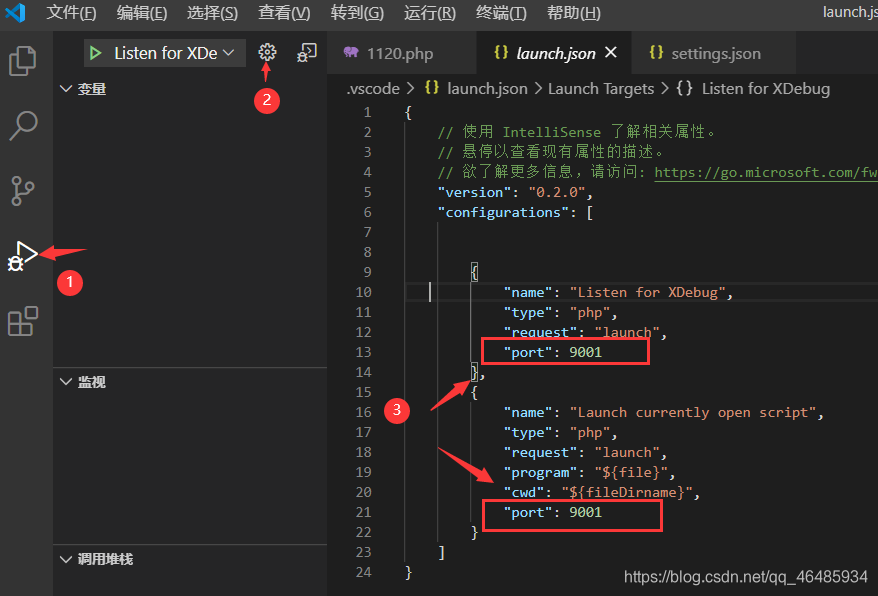Click "type": "php" on line 11
Screen dimensions: 878x596
click(561, 313)
